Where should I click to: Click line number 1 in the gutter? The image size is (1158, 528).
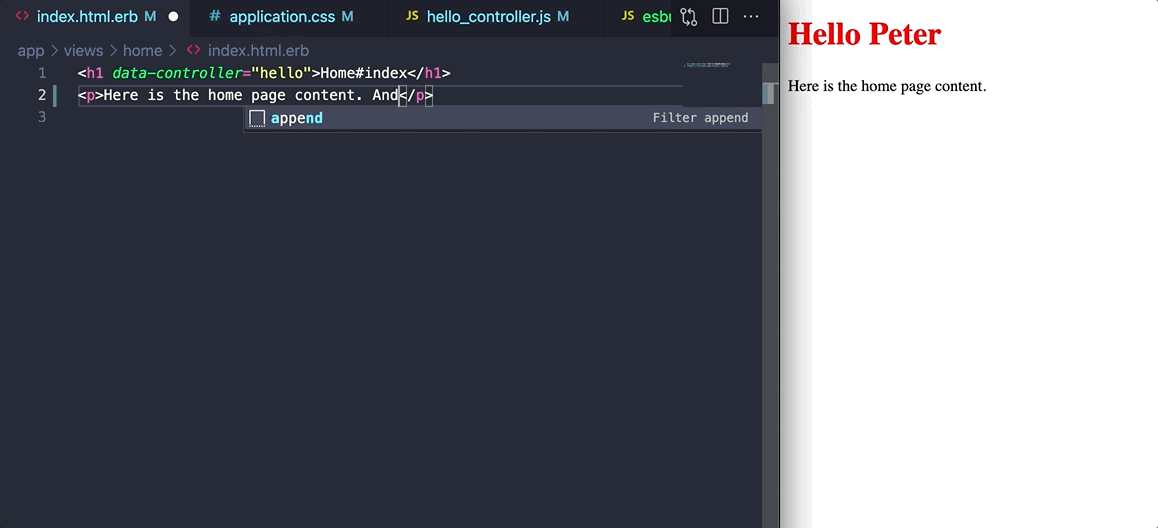pos(41,73)
